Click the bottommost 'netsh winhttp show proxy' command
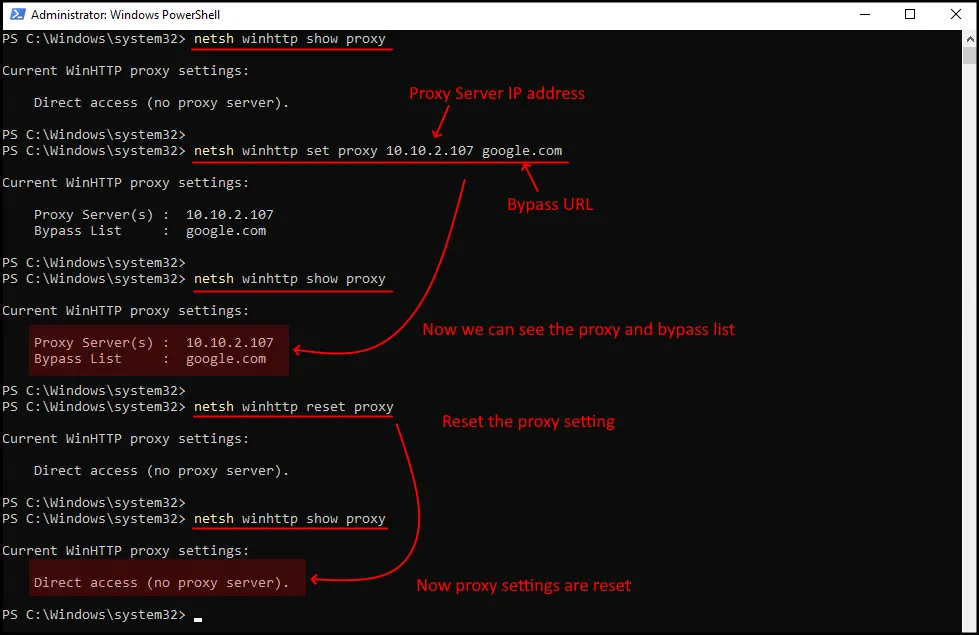The image size is (979, 635). (x=289, y=519)
